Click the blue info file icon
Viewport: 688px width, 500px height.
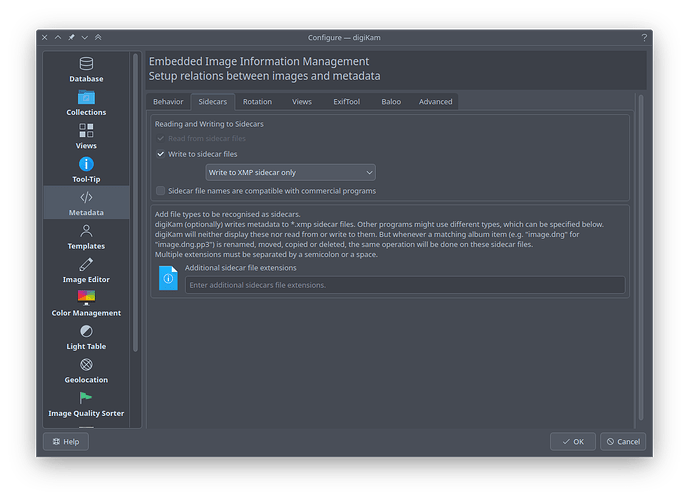[x=168, y=278]
